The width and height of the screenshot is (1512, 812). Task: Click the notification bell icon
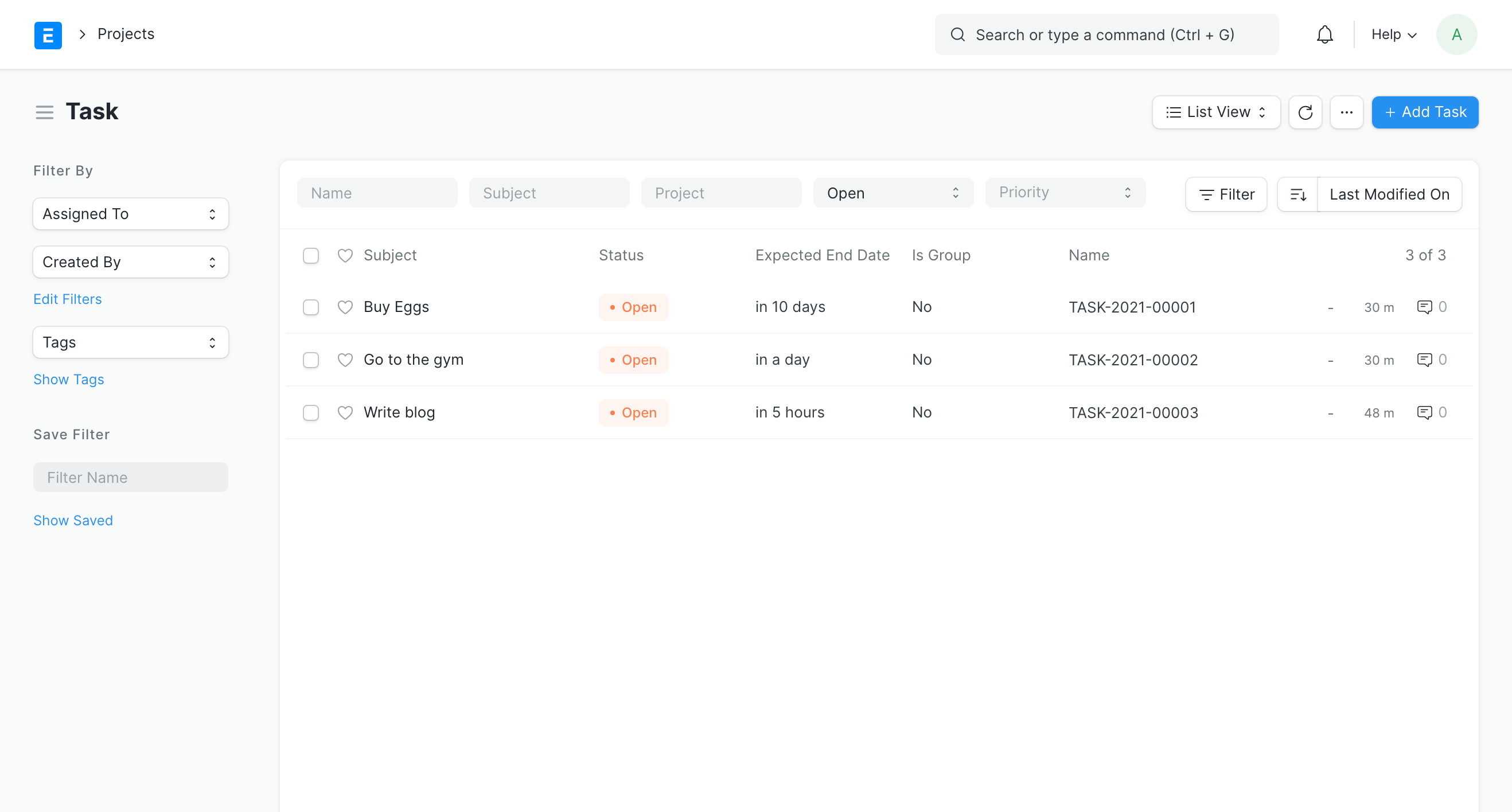pyautogui.click(x=1324, y=34)
